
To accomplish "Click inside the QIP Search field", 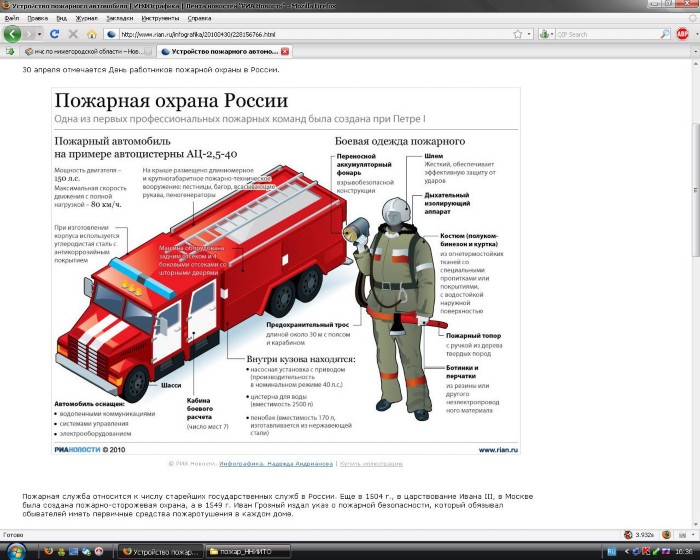I will coord(607,34).
